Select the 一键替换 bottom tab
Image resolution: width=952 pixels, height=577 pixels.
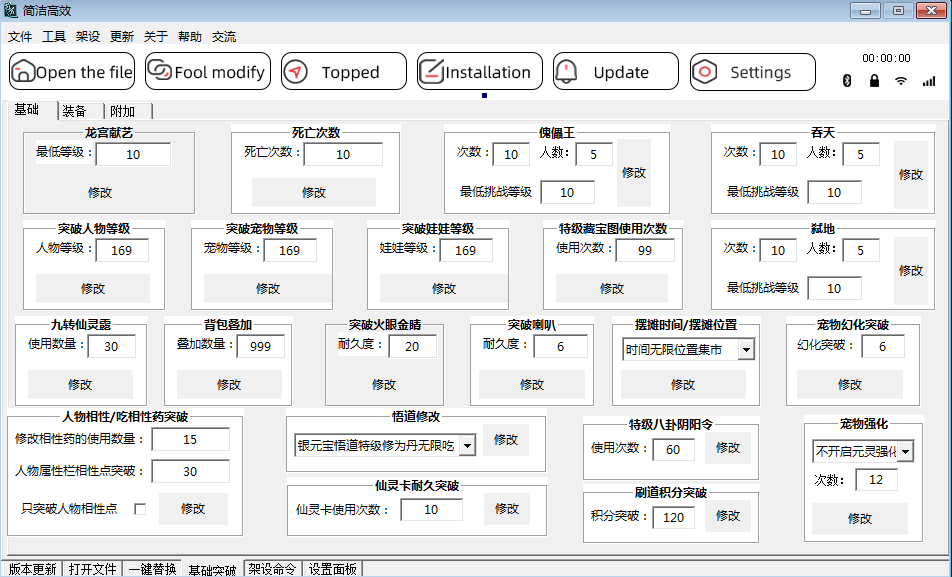152,569
